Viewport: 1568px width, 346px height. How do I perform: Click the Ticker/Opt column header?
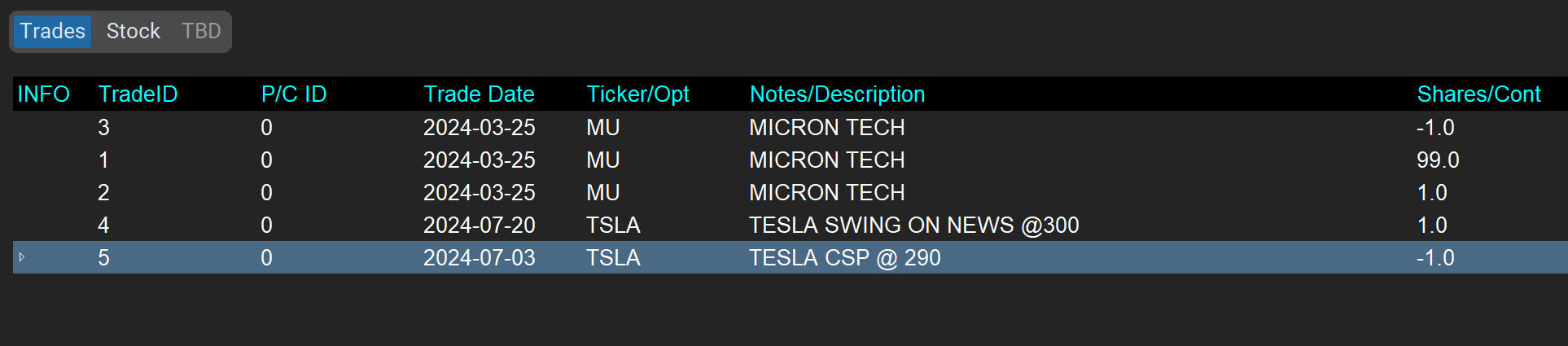coord(637,94)
